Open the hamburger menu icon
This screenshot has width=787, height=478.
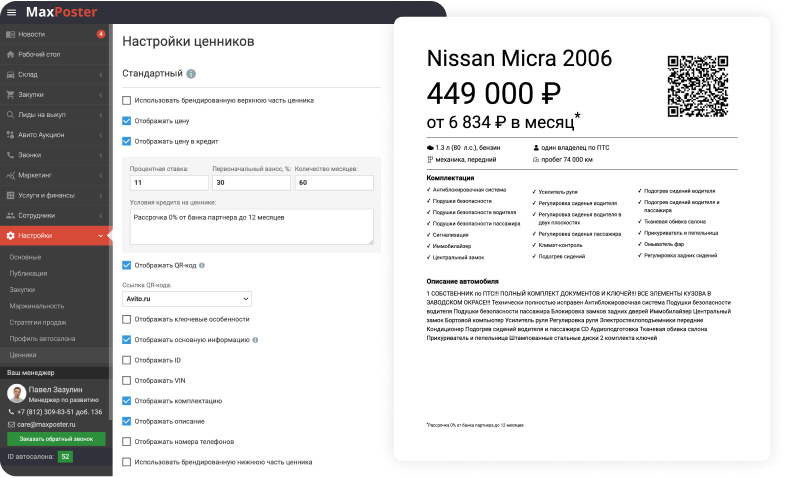point(11,12)
